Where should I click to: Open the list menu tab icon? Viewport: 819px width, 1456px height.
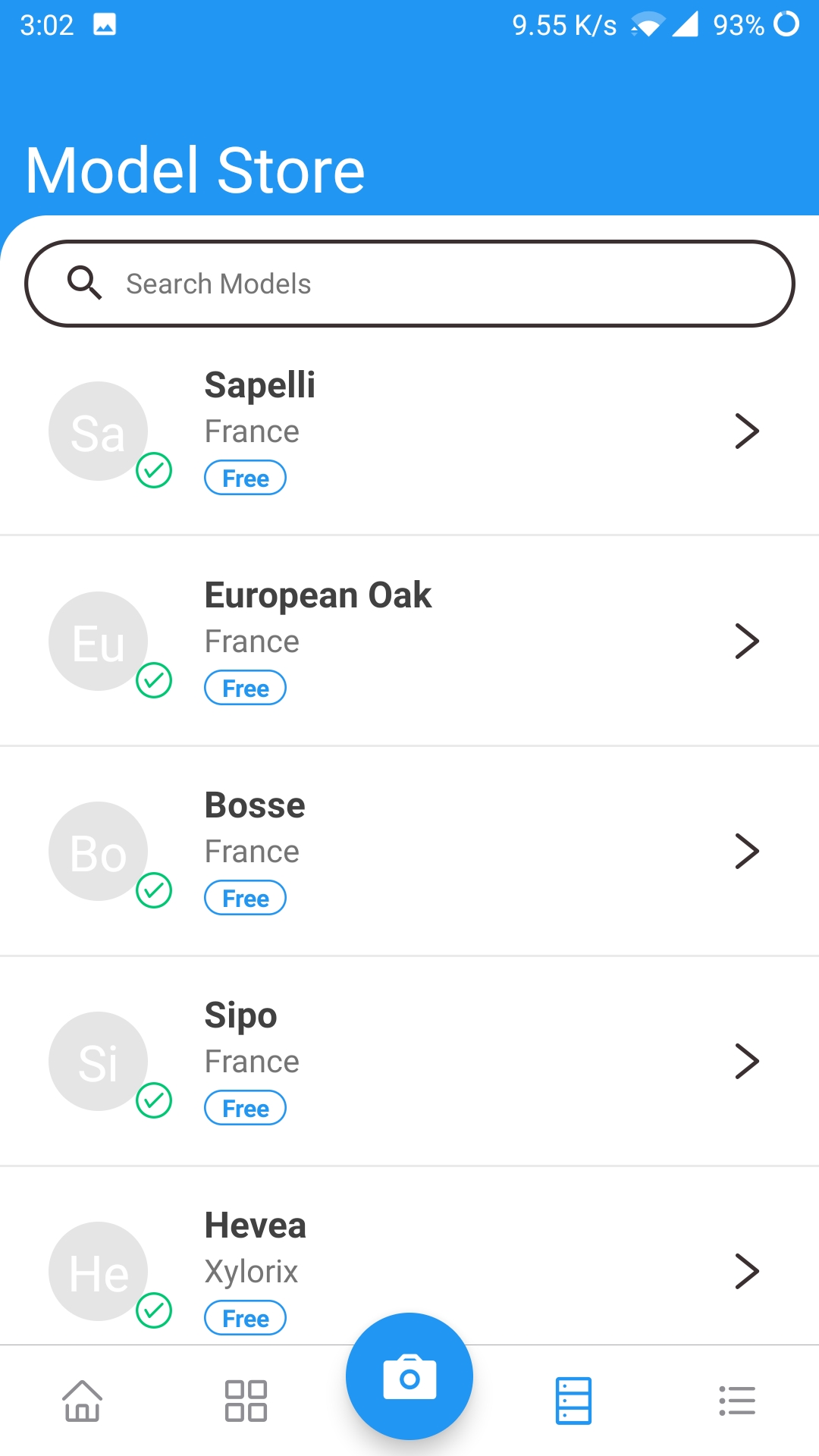(x=737, y=1400)
